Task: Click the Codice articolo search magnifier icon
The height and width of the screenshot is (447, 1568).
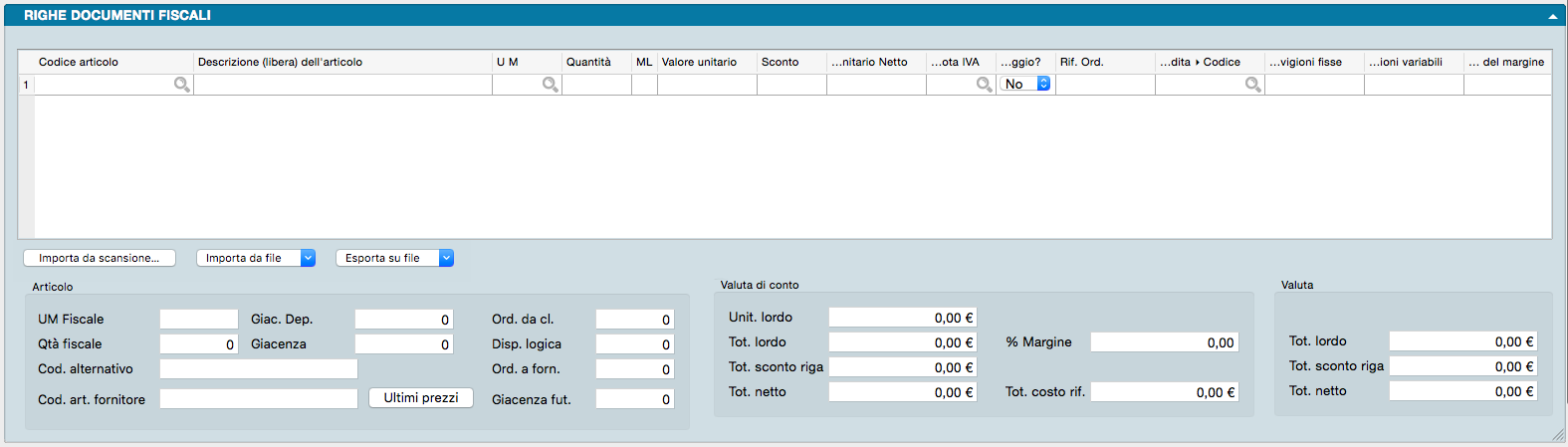Action: 182,86
